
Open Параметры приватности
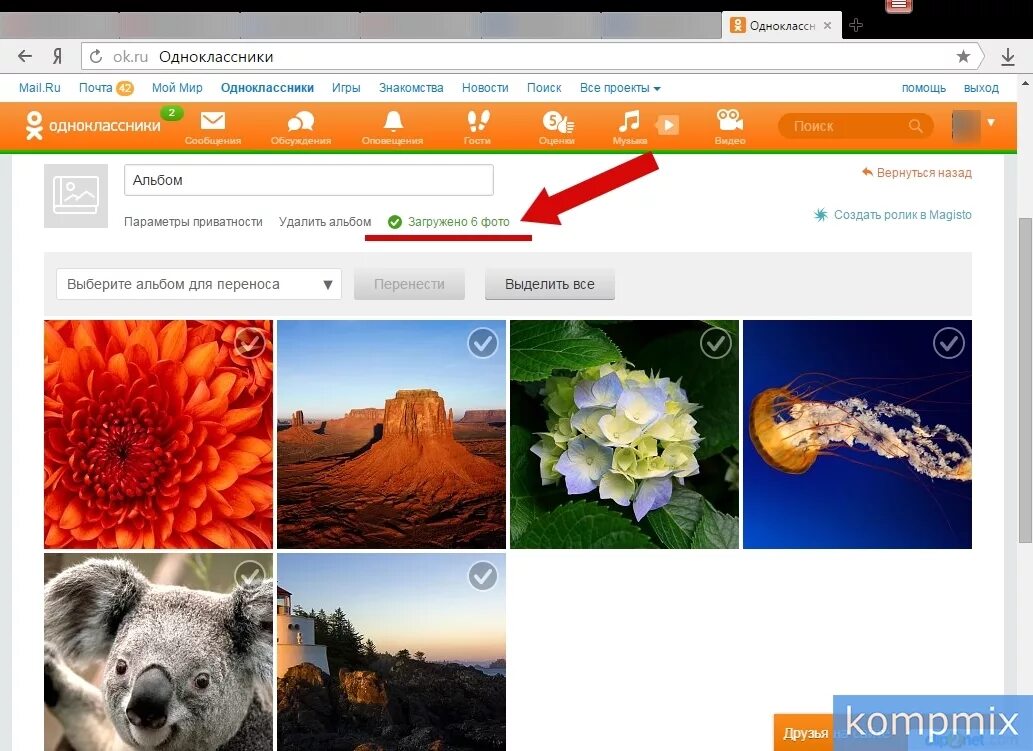193,222
